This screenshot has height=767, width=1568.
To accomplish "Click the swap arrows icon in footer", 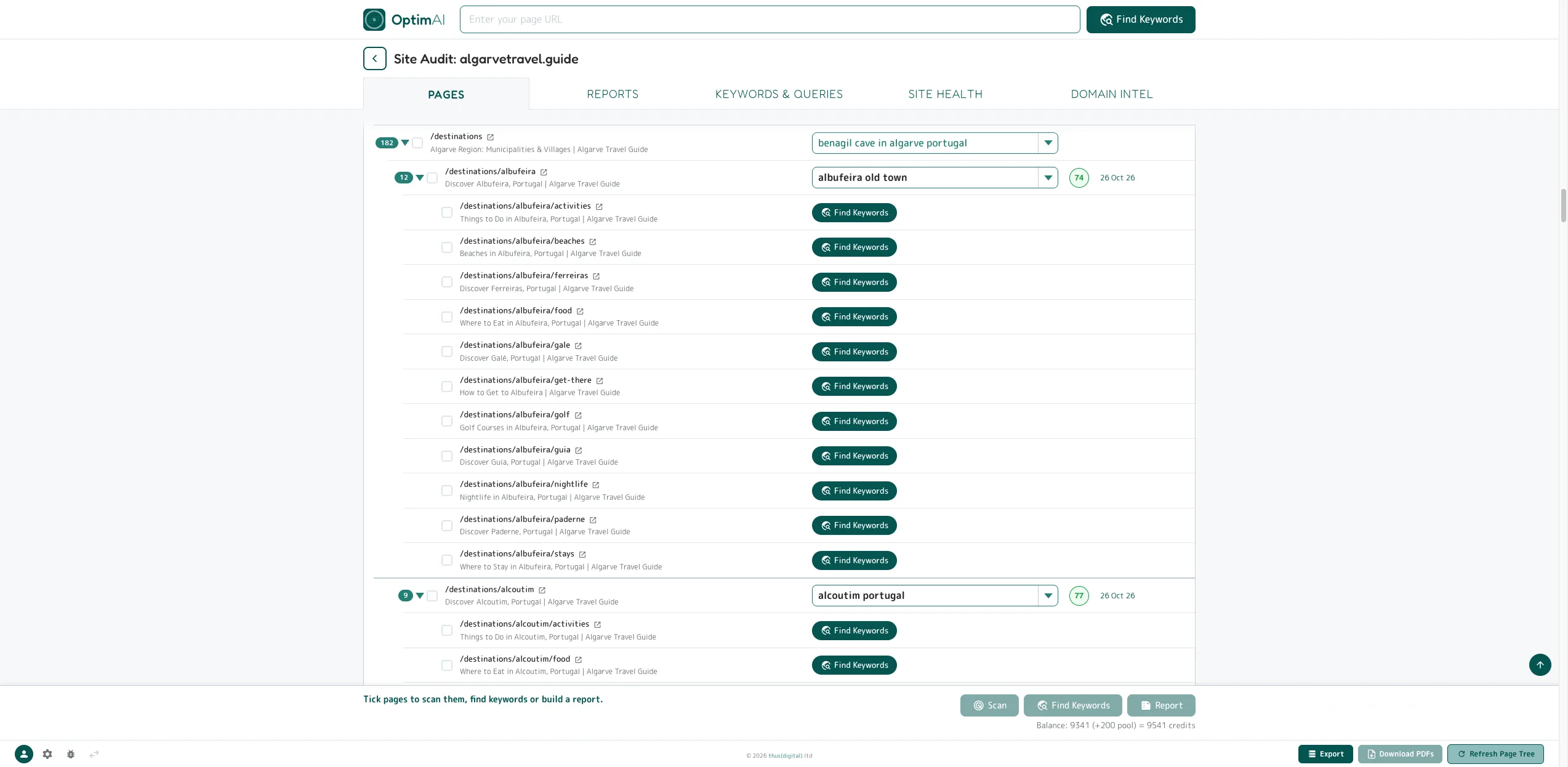I will 94,754.
